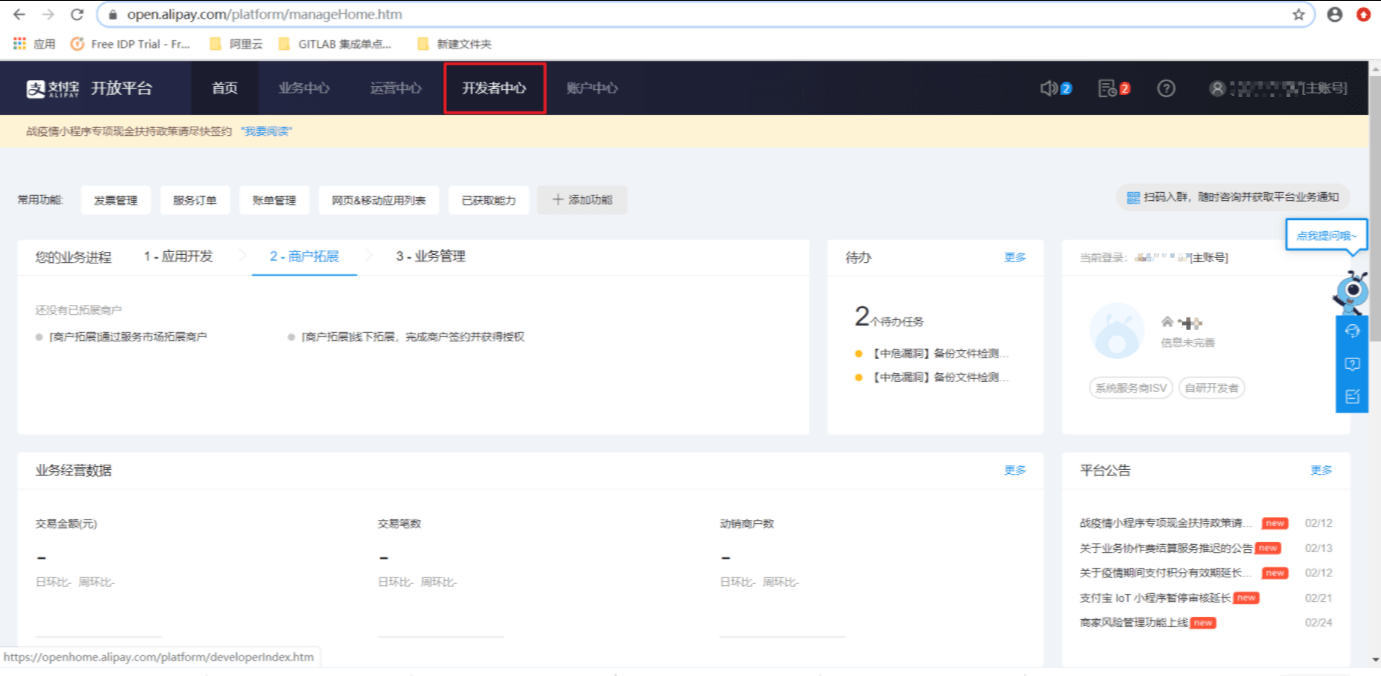Click the Alipay open platform logo

pyautogui.click(x=90, y=88)
